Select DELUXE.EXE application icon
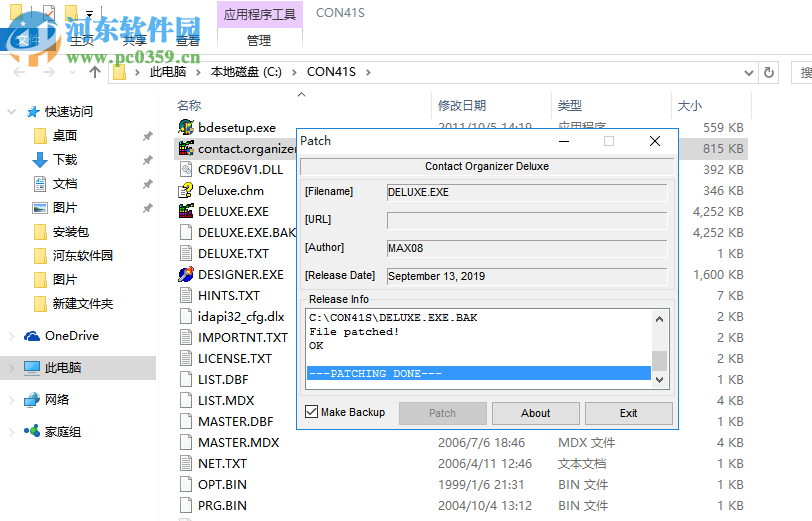 pos(186,211)
